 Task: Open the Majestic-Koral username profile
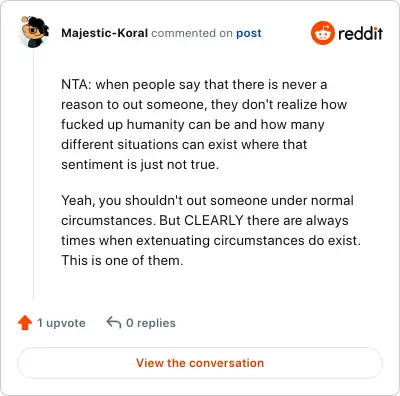[104, 33]
